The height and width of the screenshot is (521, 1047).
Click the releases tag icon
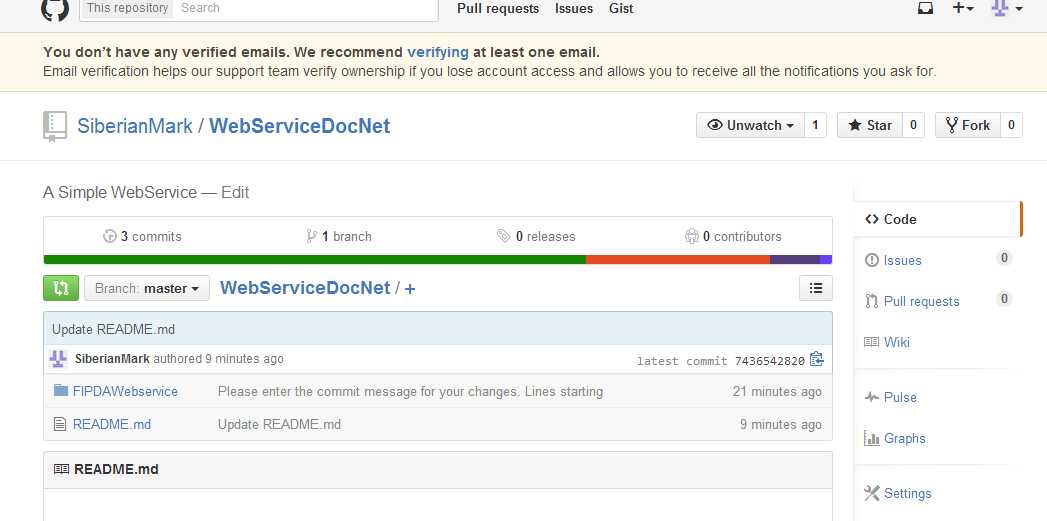click(503, 236)
